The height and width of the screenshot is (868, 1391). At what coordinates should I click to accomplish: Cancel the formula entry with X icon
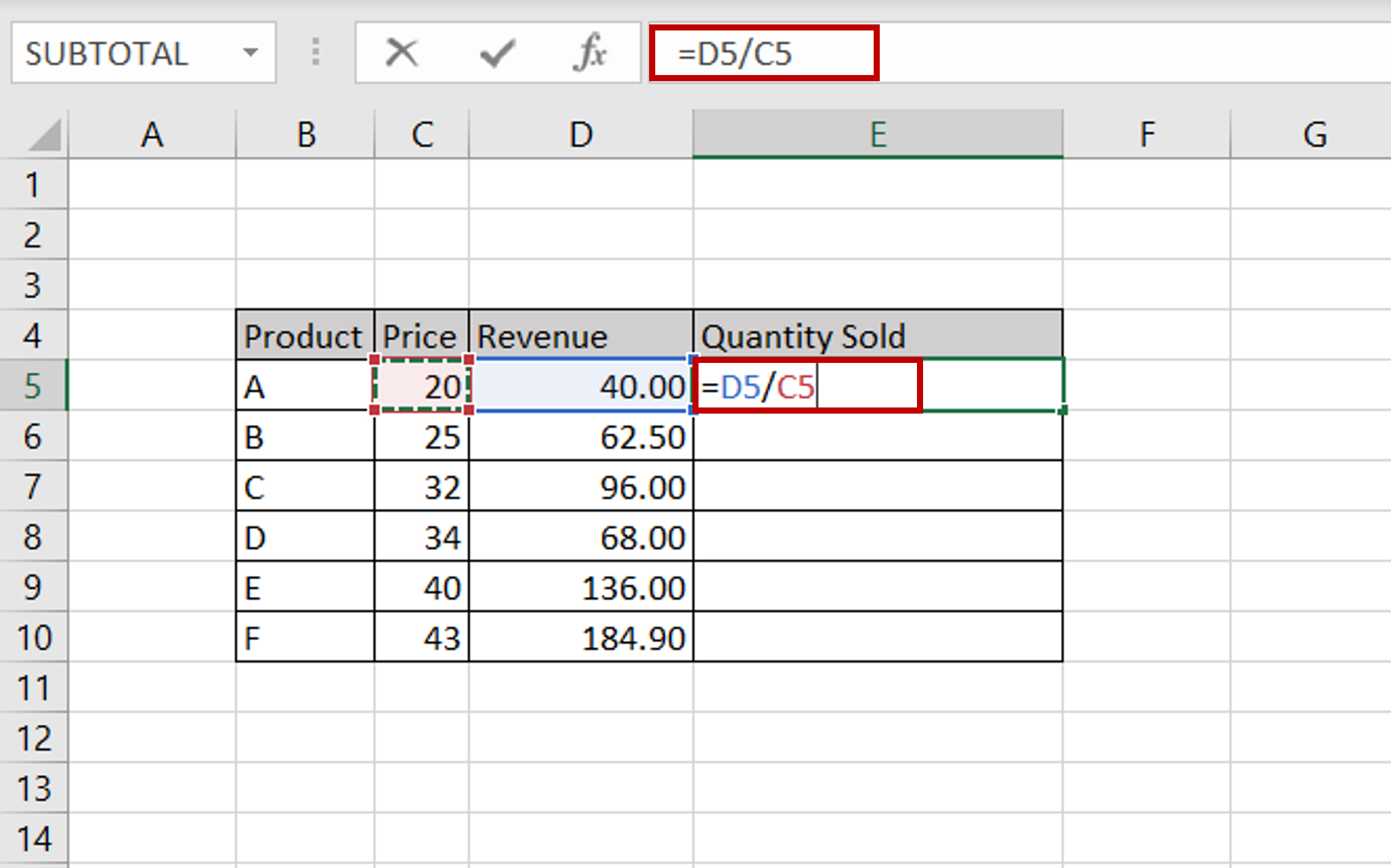pyautogui.click(x=402, y=52)
